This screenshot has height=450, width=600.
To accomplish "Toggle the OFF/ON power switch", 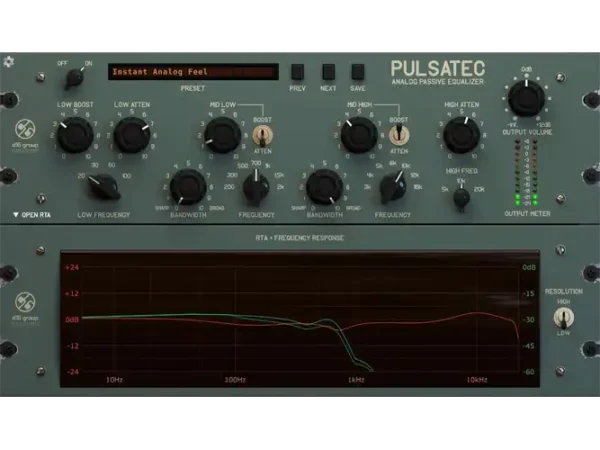I will pyautogui.click(x=75, y=78).
